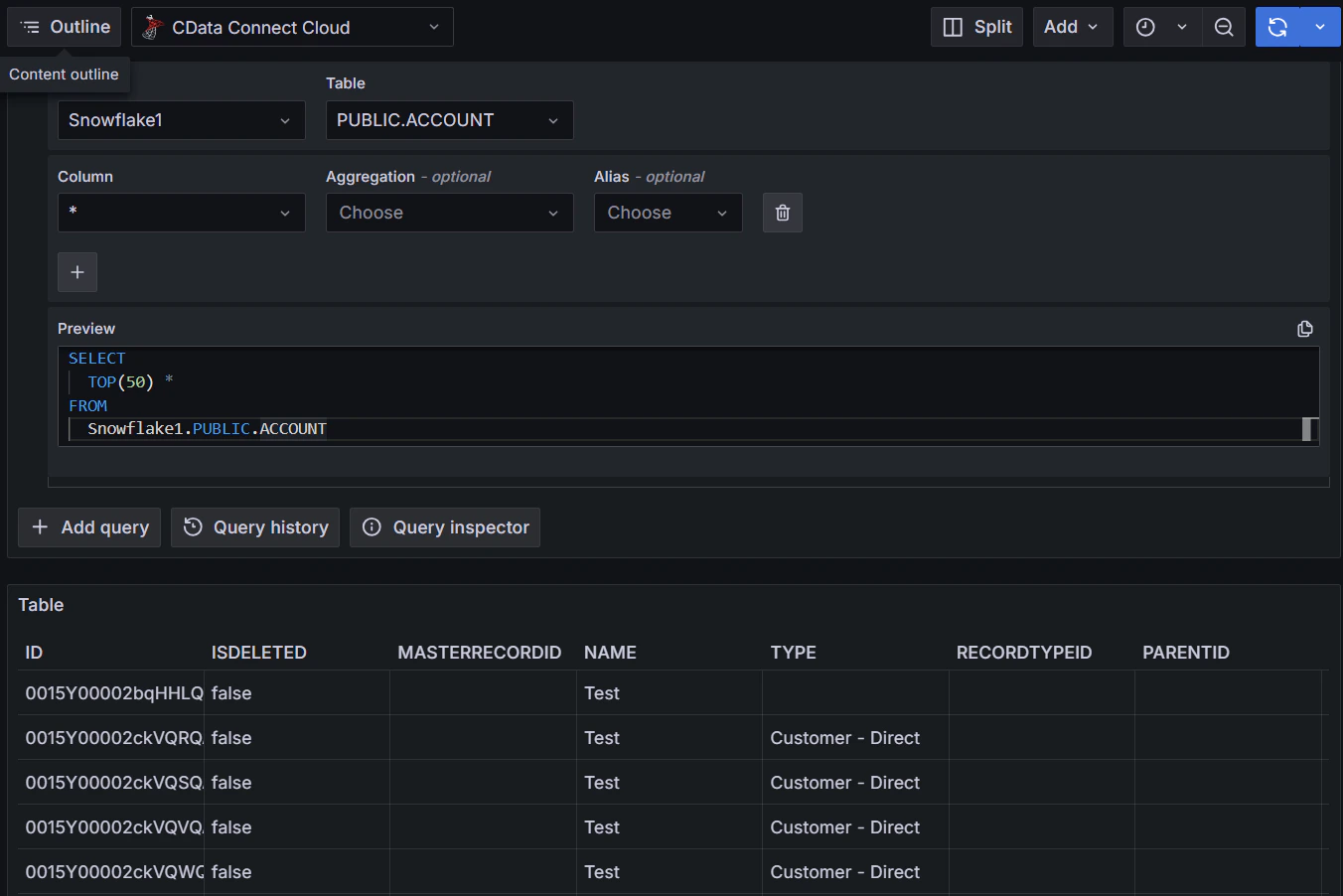The height and width of the screenshot is (896, 1343).
Task: Open the Column selector showing asterisk
Action: tap(181, 213)
